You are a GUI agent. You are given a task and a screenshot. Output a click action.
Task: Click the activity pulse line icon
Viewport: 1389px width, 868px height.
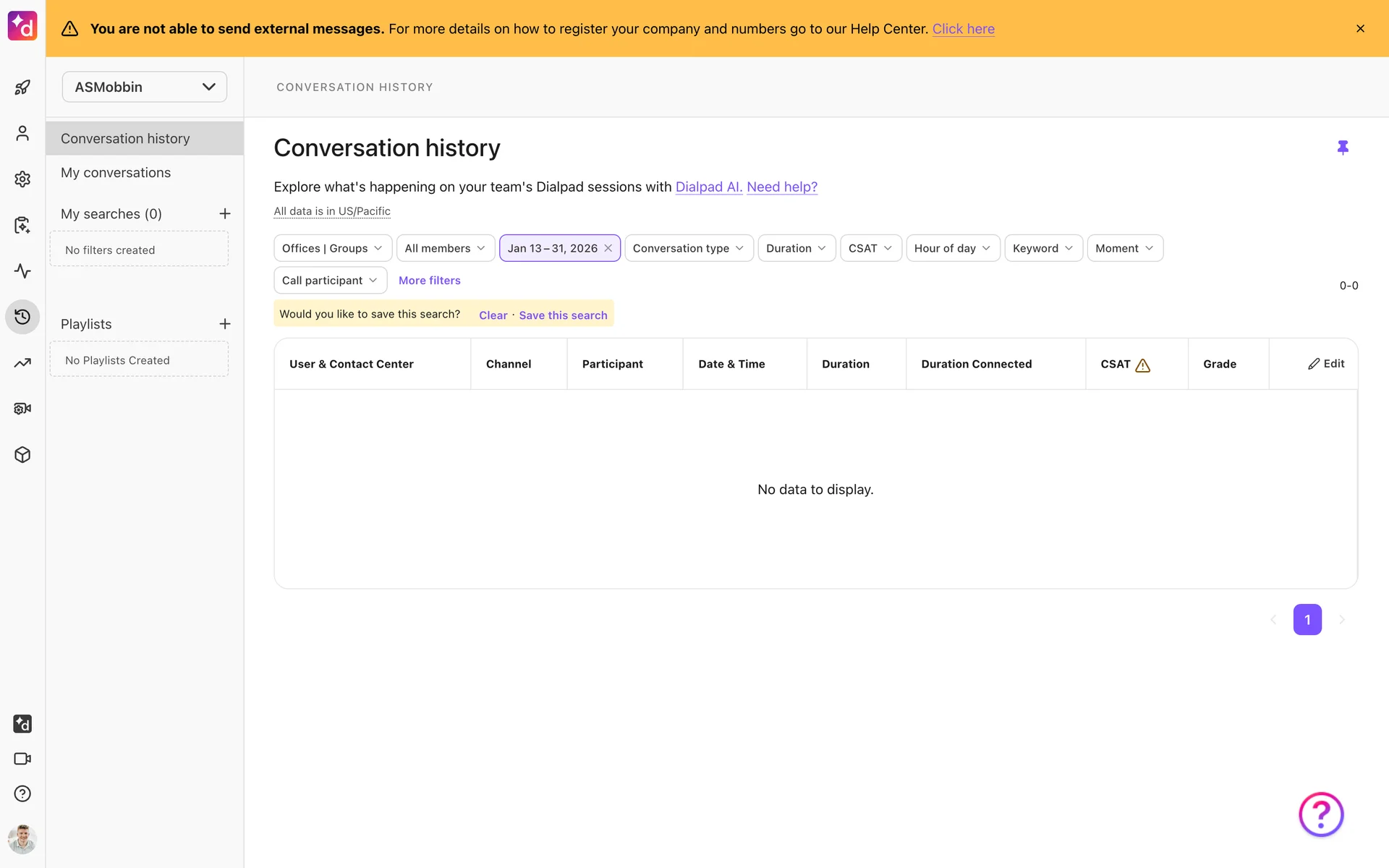point(22,271)
